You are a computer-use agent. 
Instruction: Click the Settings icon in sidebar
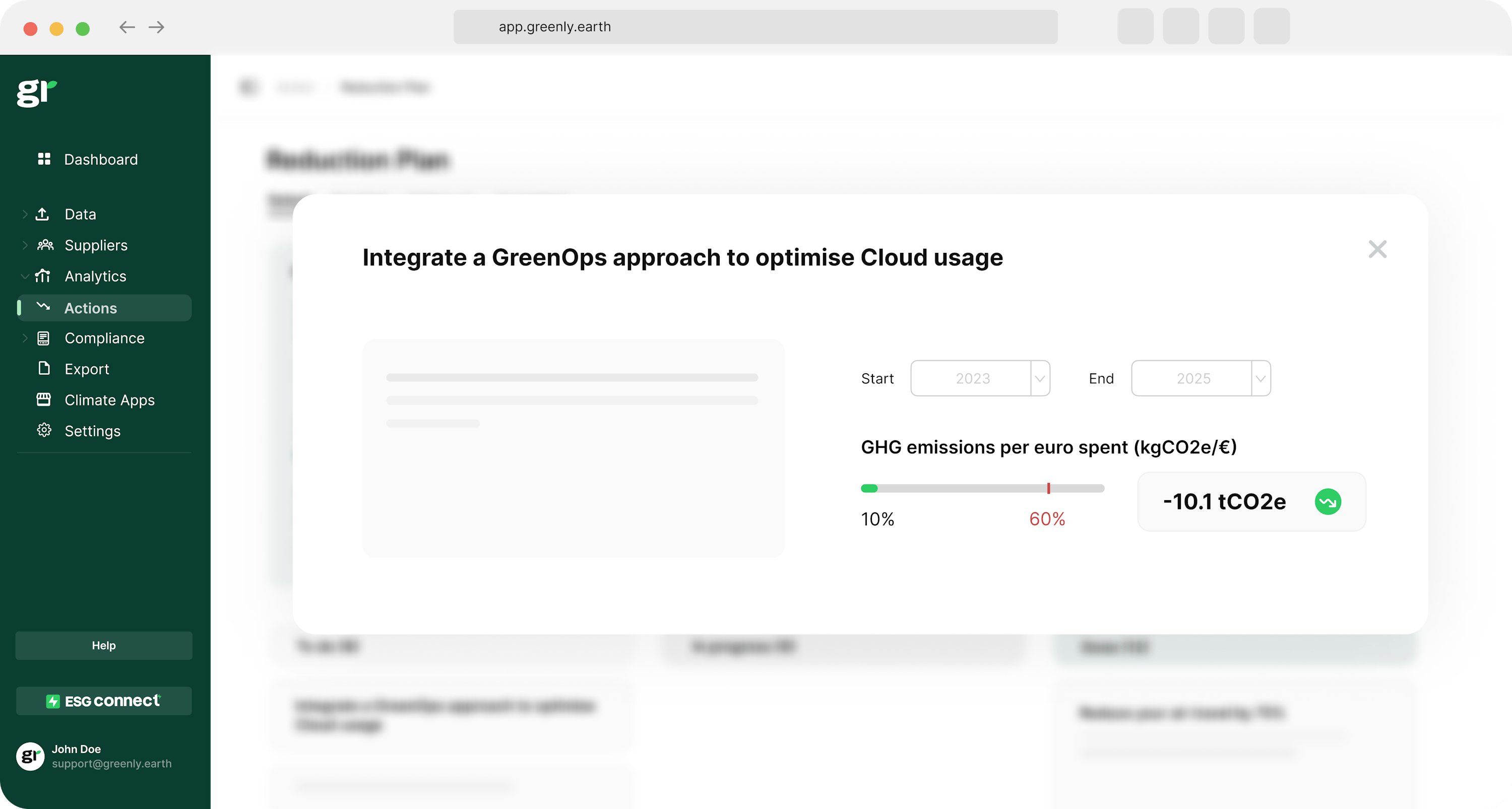(44, 430)
